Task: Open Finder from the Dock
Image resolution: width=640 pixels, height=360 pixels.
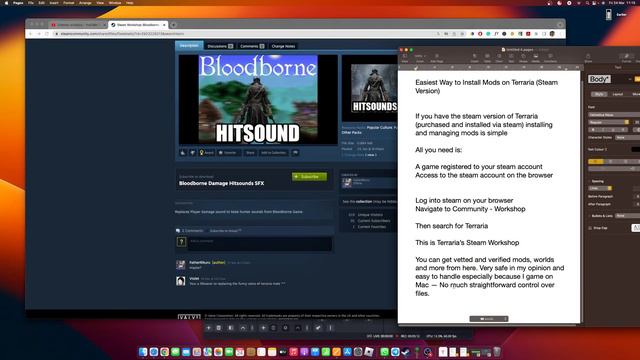Action: tap(143, 352)
